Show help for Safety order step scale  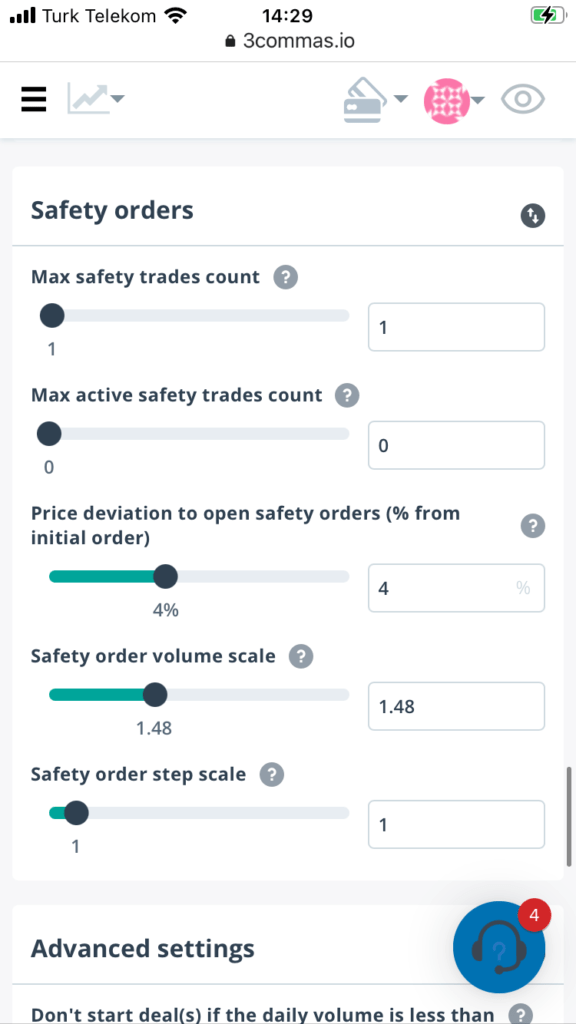pos(272,775)
